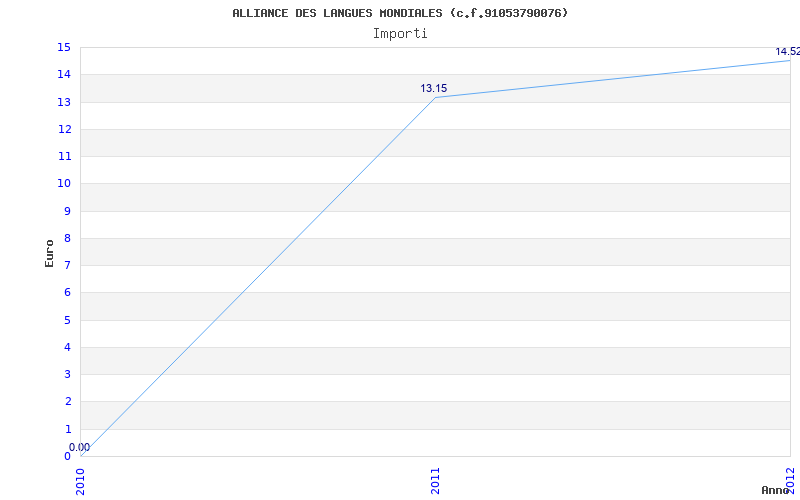Click the y-axis value 1
800x500 pixels.
click(x=67, y=429)
